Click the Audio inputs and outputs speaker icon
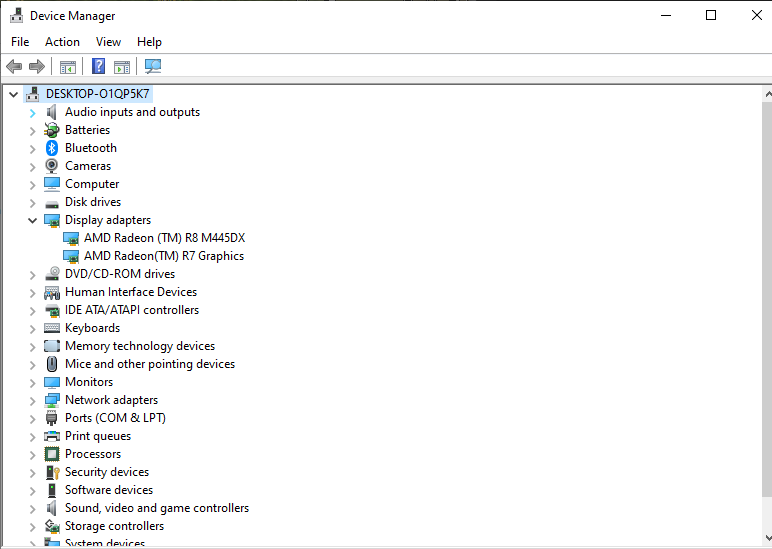Image resolution: width=772 pixels, height=549 pixels. coord(52,112)
